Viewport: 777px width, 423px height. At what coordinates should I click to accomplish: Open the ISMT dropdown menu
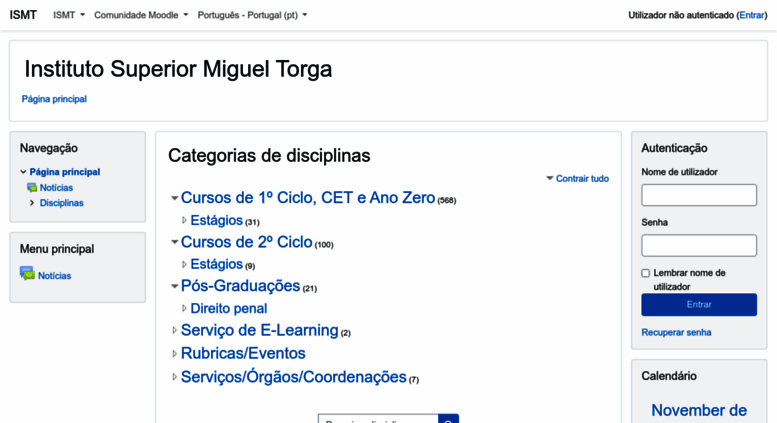pyautogui.click(x=69, y=15)
